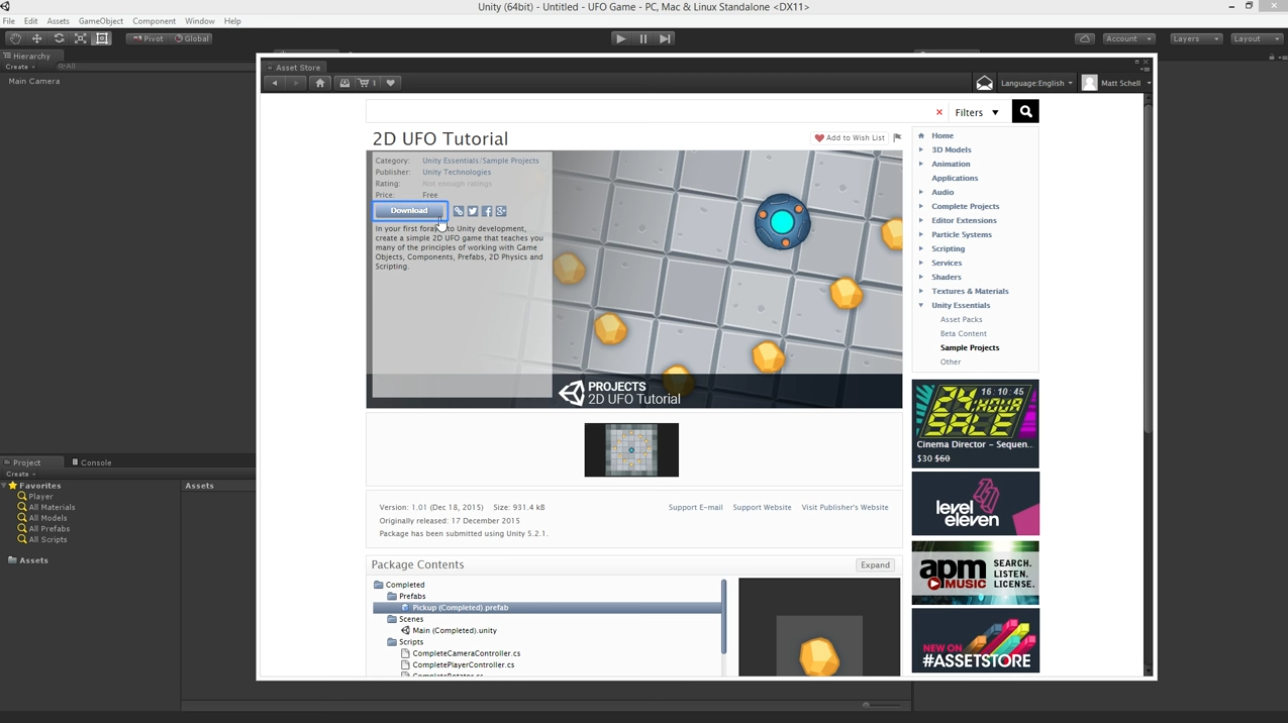
Task: Open the GameObject menu
Action: [101, 21]
